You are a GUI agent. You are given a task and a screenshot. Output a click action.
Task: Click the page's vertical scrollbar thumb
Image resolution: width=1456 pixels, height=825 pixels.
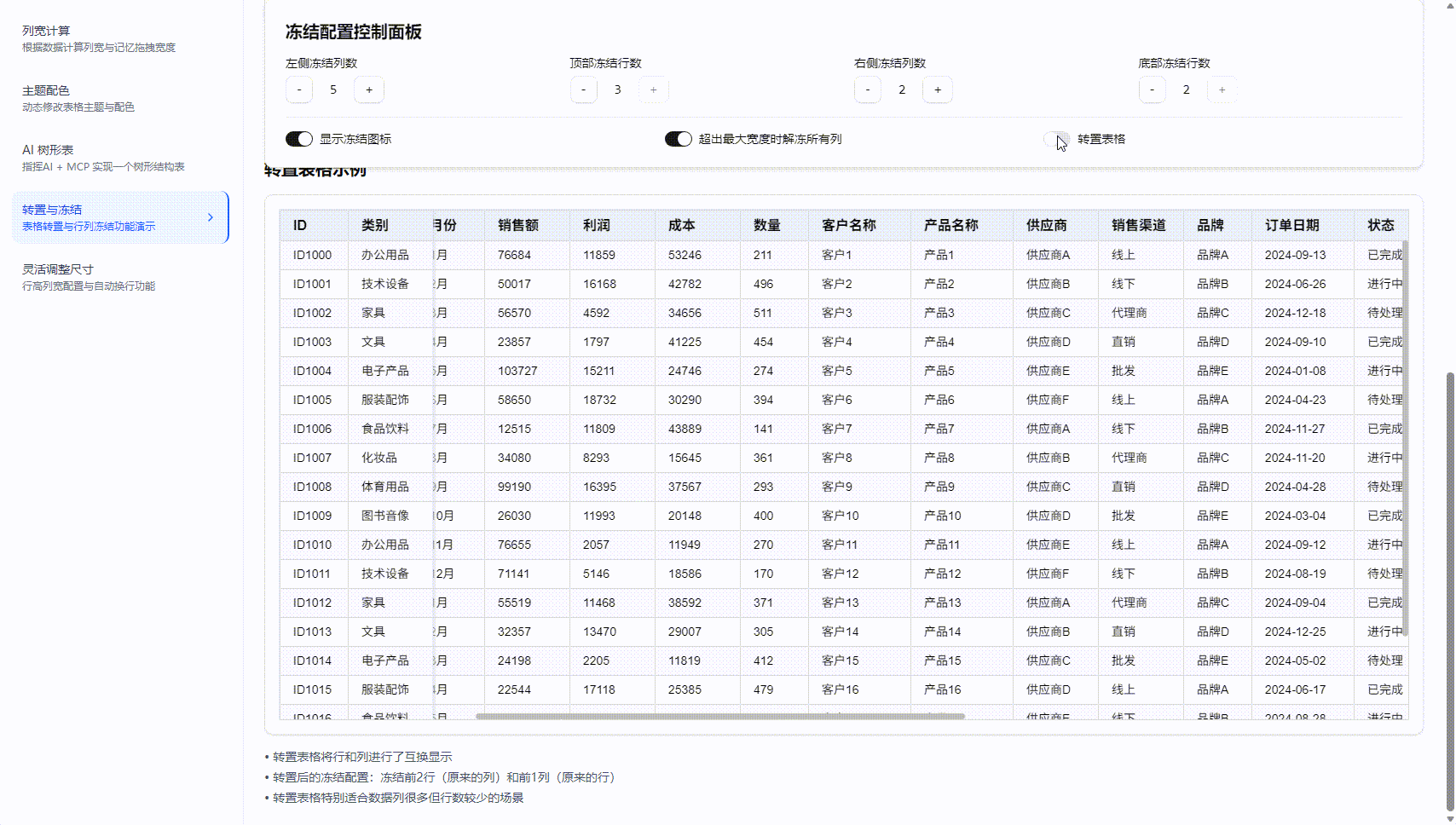[x=1450, y=591]
